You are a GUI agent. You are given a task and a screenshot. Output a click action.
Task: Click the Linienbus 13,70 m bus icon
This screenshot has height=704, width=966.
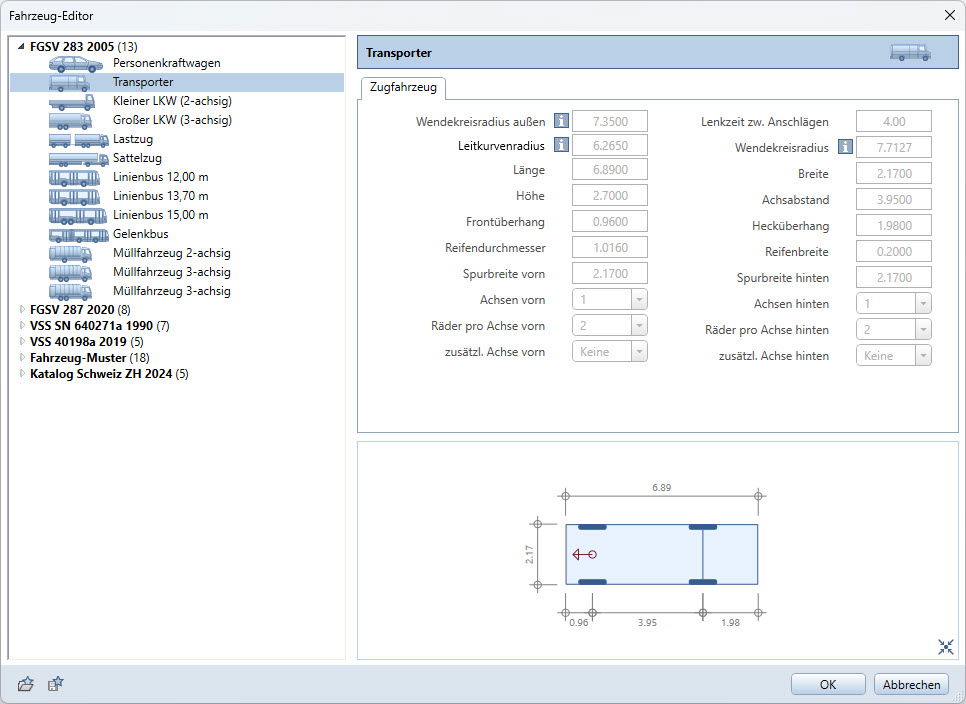pyautogui.click(x=75, y=197)
